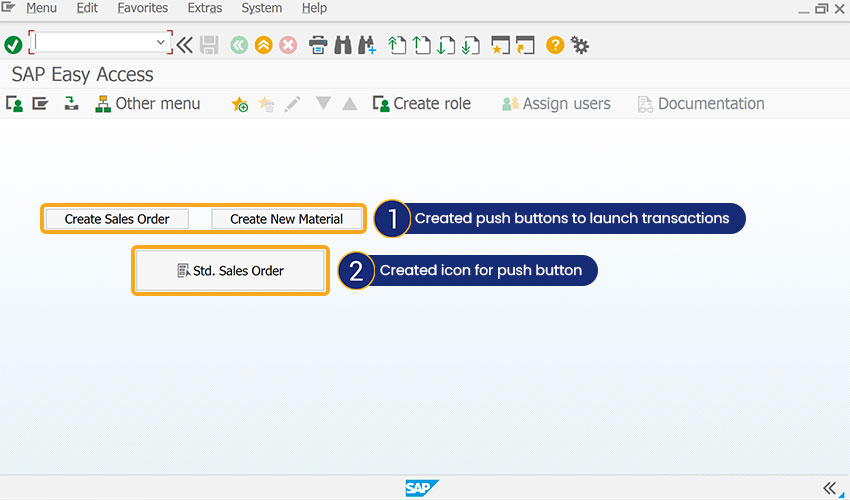Open the Help menu
The width and height of the screenshot is (850, 500).
click(314, 8)
